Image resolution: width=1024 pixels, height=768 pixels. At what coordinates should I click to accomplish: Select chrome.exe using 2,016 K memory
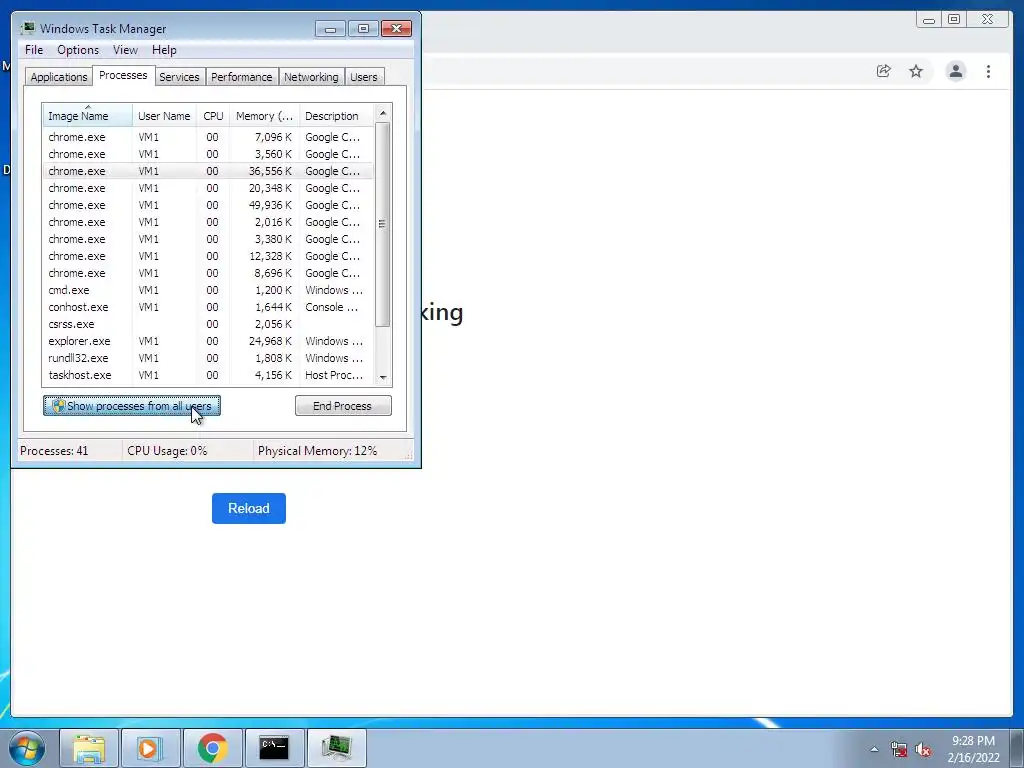[x=208, y=222]
